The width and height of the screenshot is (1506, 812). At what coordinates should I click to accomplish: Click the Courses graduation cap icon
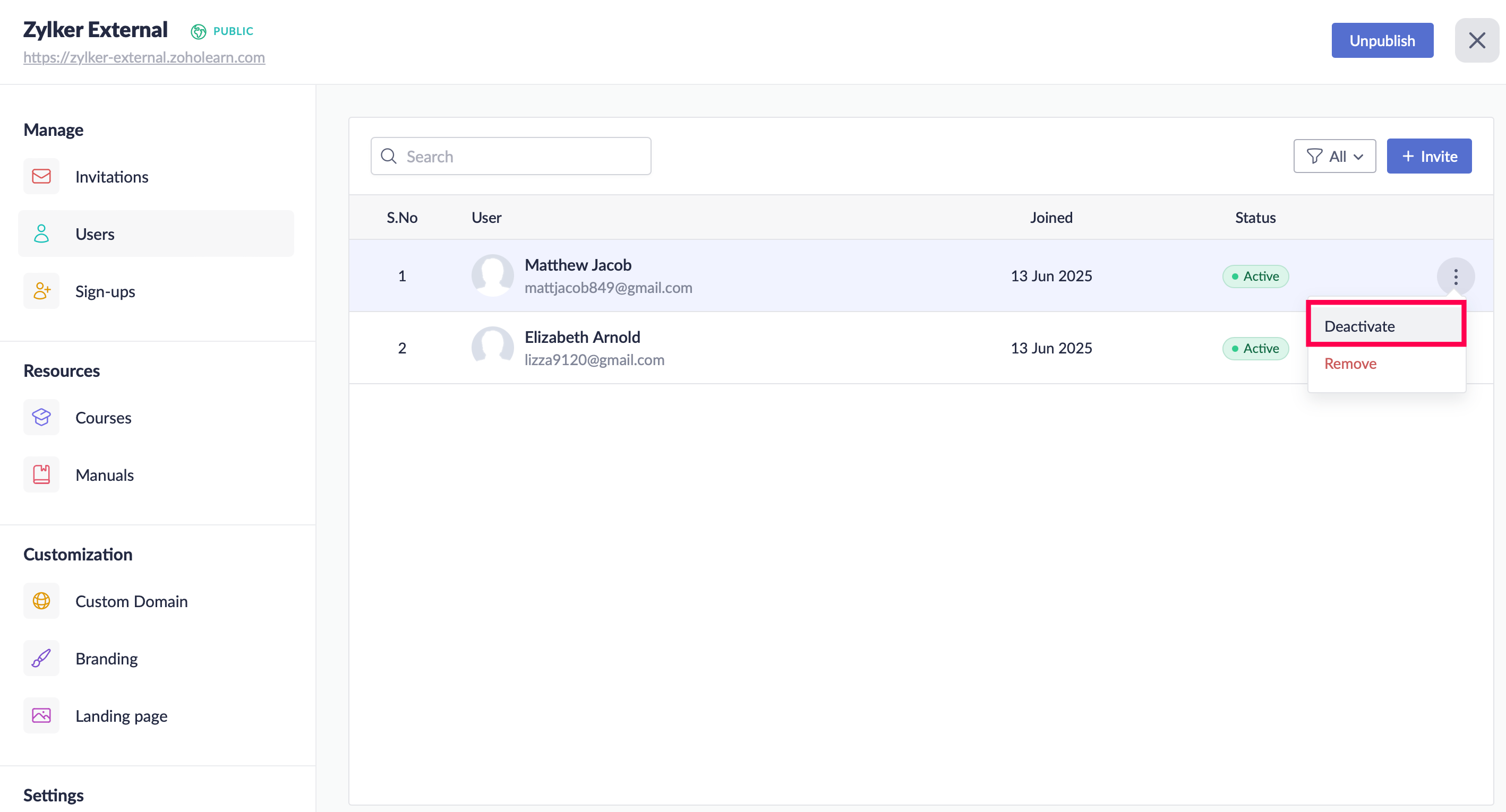(41, 417)
